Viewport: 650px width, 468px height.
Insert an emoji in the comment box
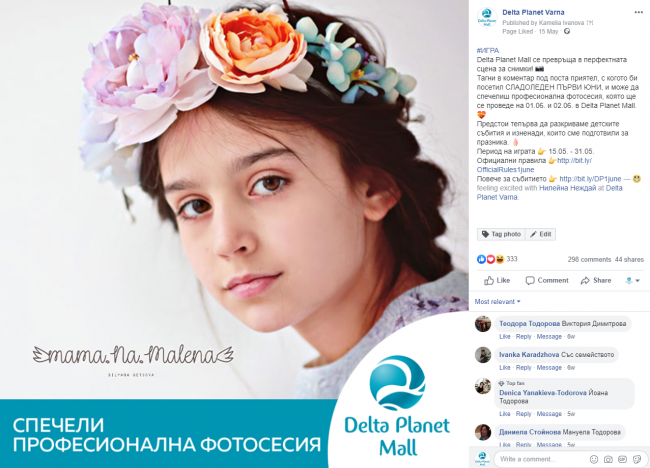click(x=594, y=459)
